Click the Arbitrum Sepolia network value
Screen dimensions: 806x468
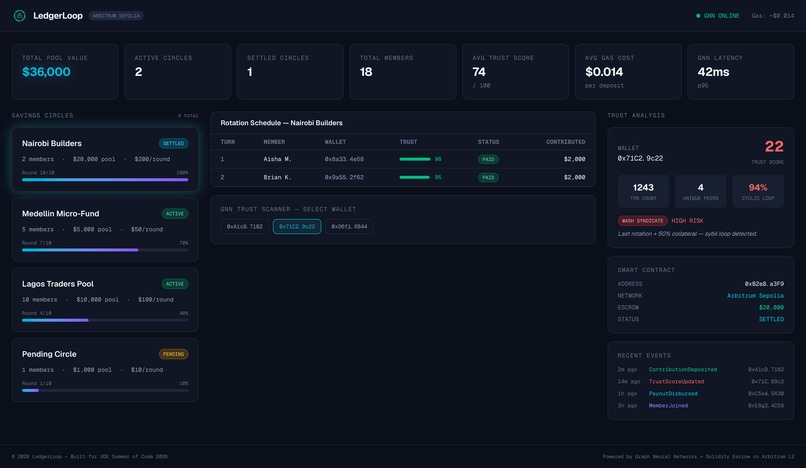point(755,296)
